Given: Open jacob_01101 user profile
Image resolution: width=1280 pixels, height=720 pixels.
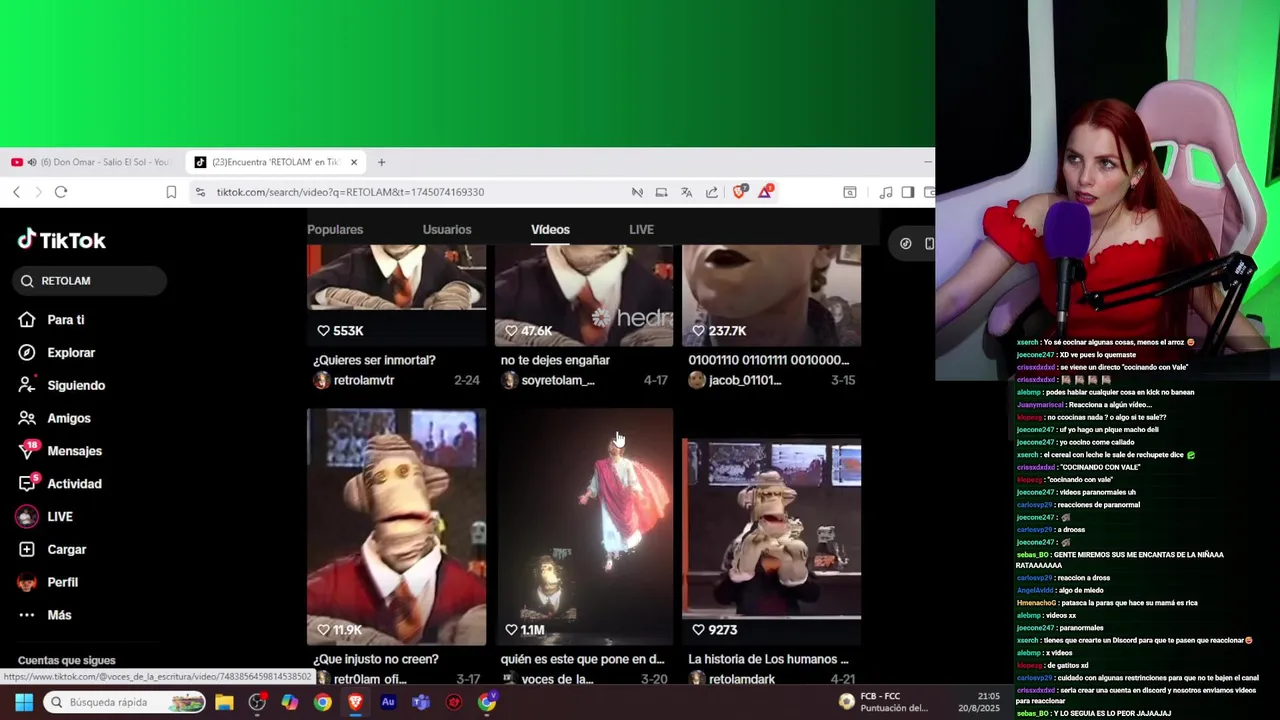Looking at the screenshot, I should point(745,380).
